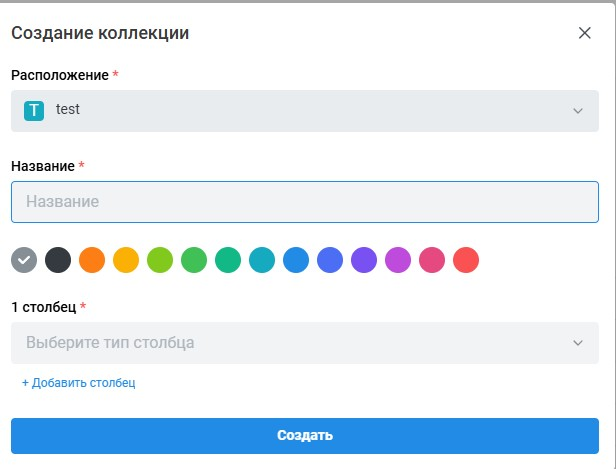Viewport: 616px width, 469px height.
Task: Click the teal T workspace icon
Action: pos(34,110)
